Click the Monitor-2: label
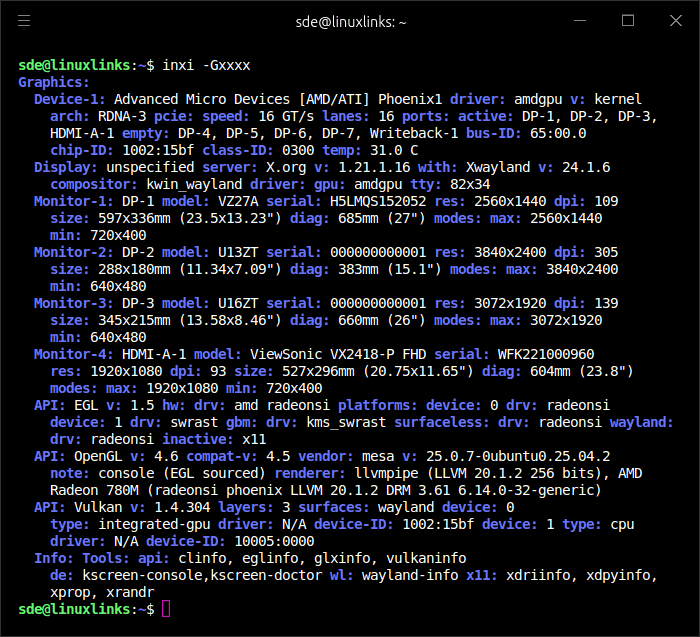 pos(74,252)
